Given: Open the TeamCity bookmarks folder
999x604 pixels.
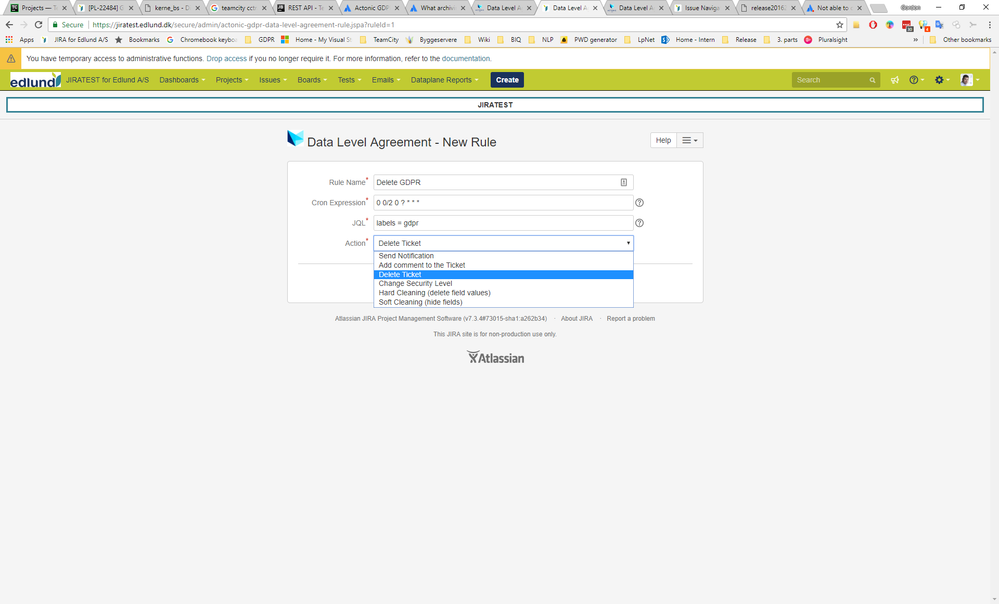Looking at the screenshot, I should click(x=379, y=40).
